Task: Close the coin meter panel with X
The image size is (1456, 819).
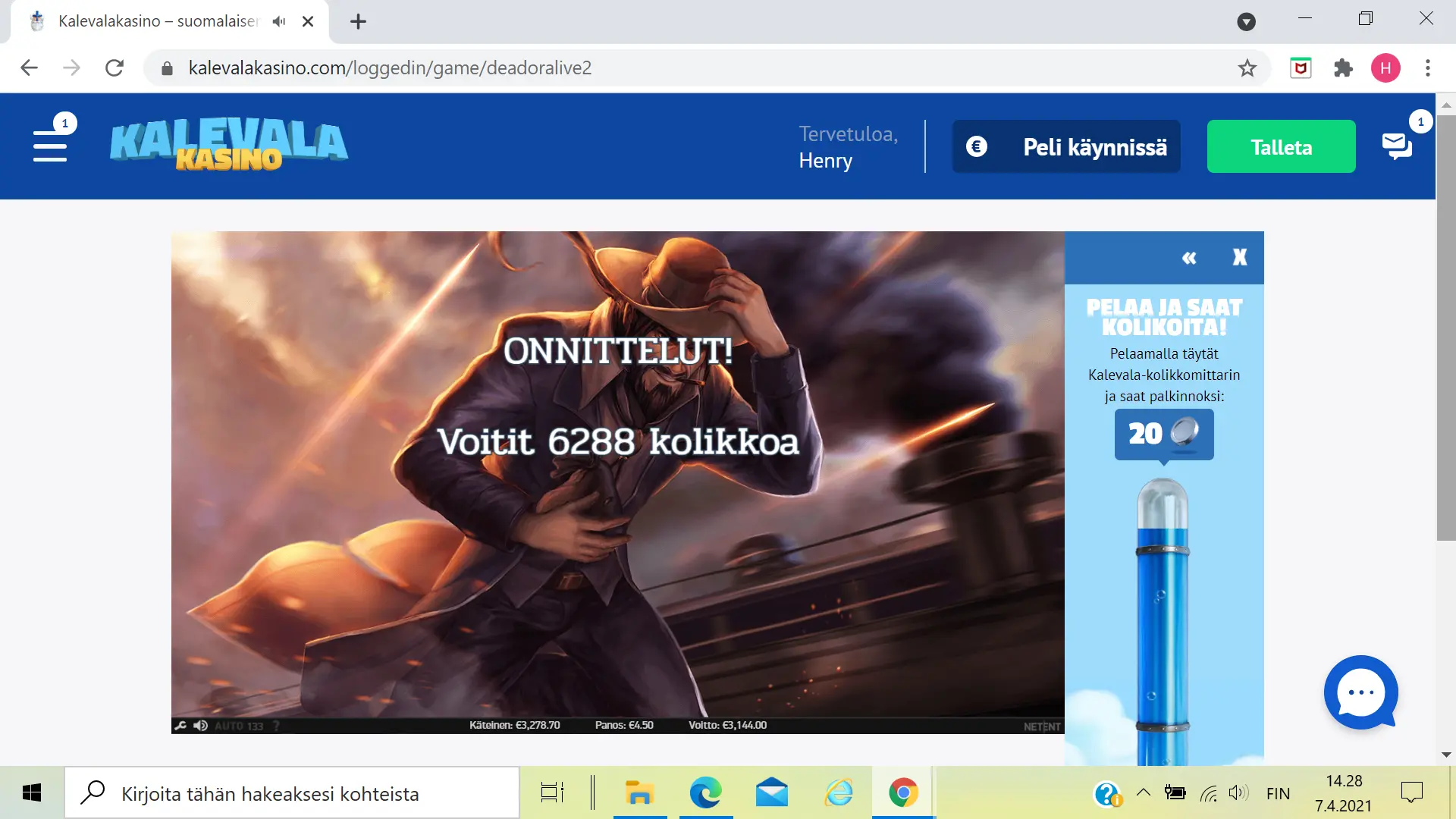Action: [x=1240, y=258]
